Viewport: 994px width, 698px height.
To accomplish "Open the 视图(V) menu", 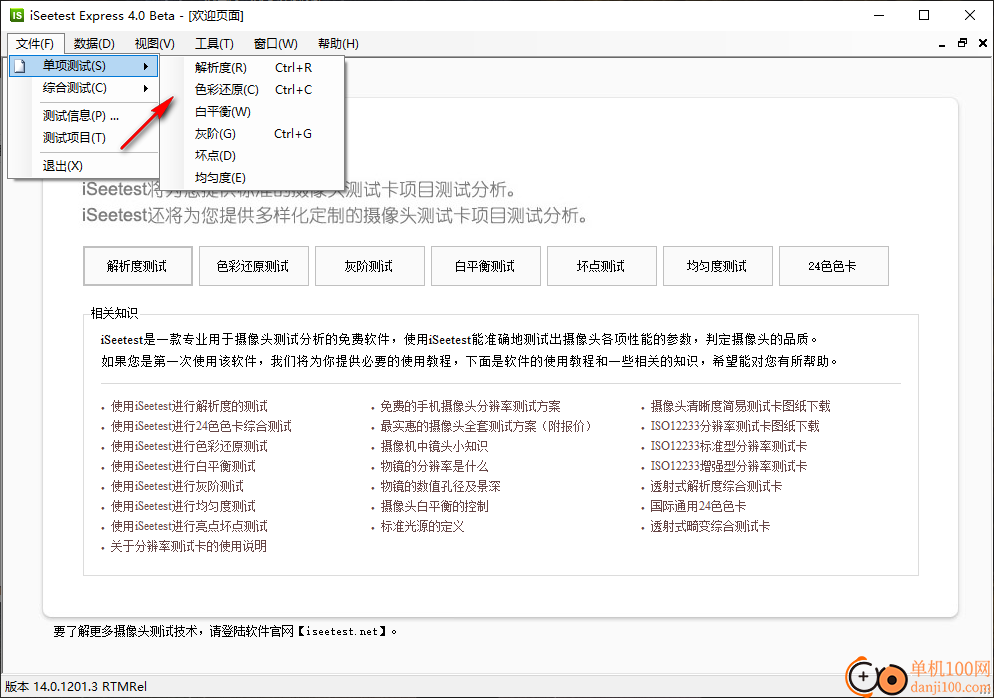I will (x=154, y=44).
